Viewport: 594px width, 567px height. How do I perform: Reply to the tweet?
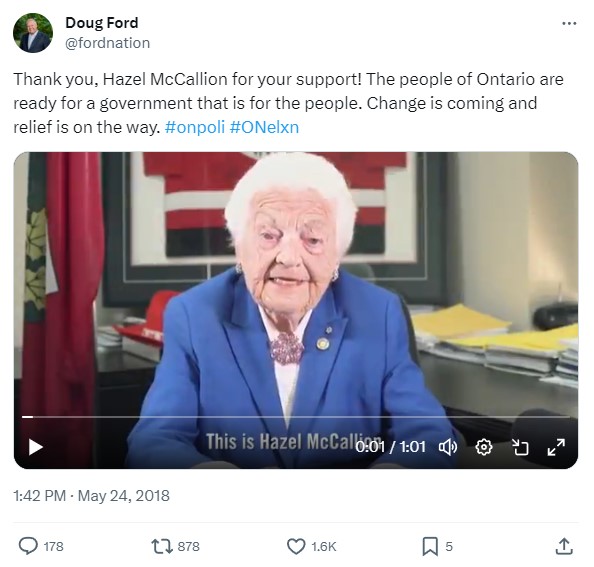(x=28, y=546)
